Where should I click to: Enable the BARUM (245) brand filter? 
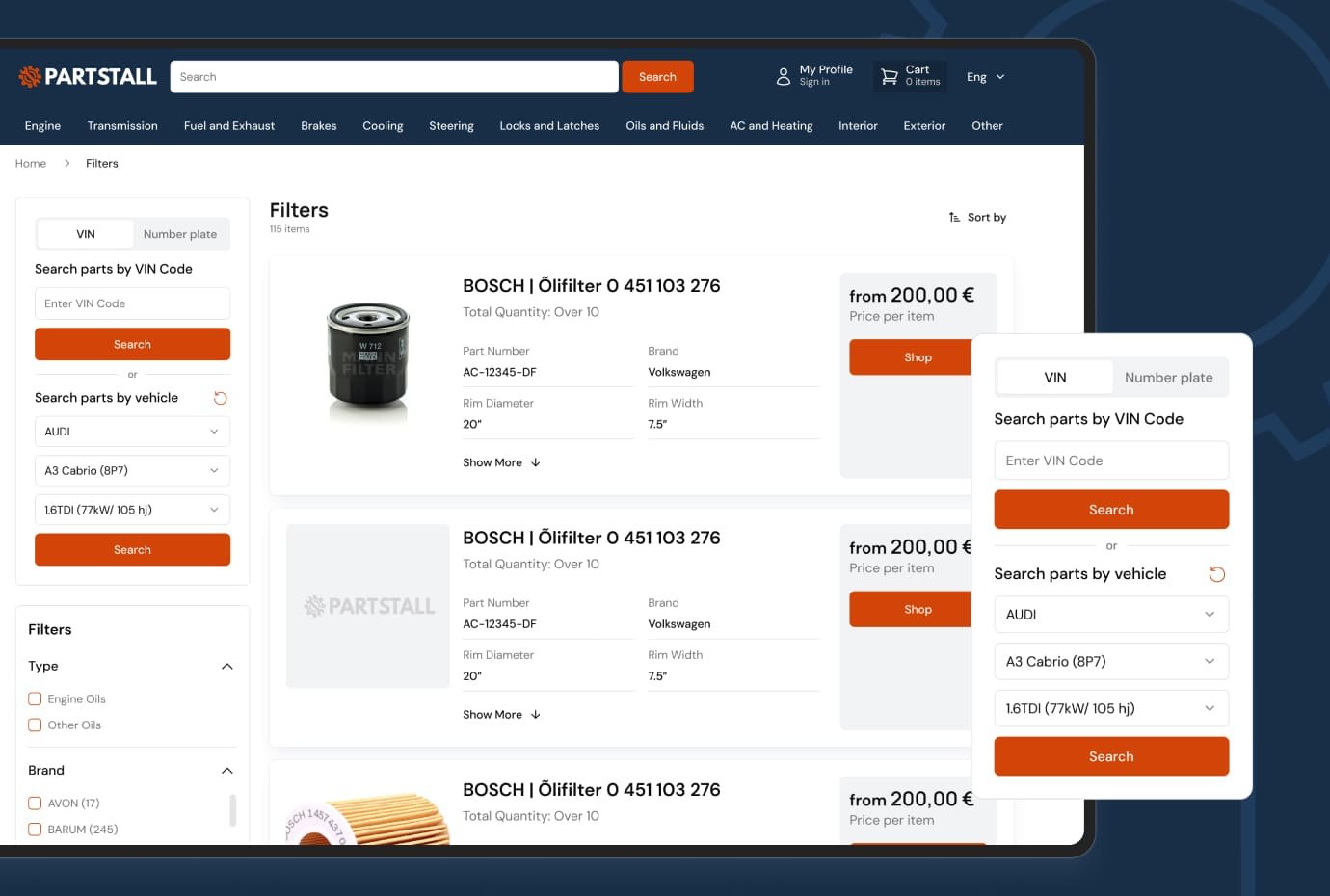point(35,830)
